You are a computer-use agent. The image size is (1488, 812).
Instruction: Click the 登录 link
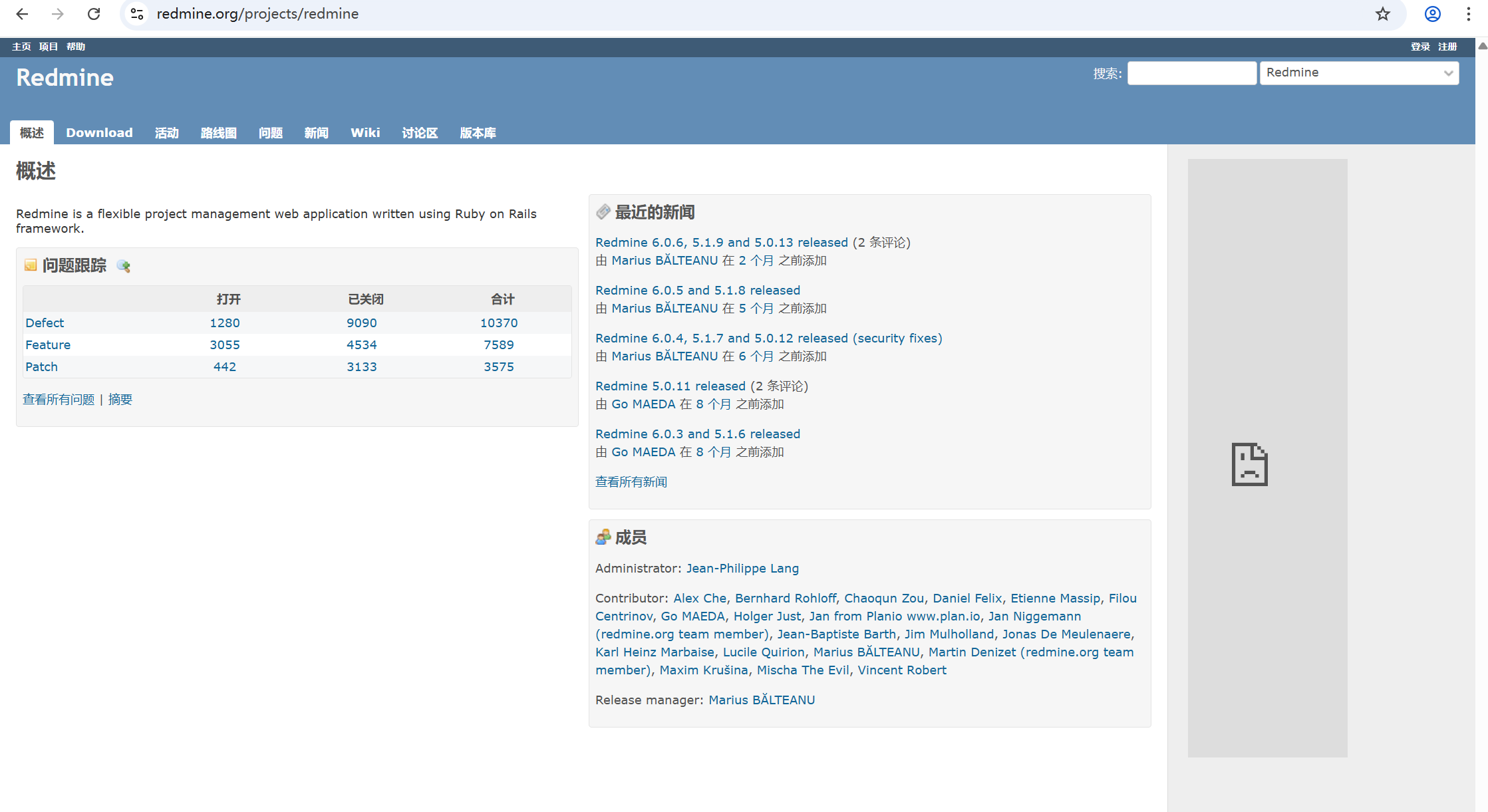(x=1420, y=47)
